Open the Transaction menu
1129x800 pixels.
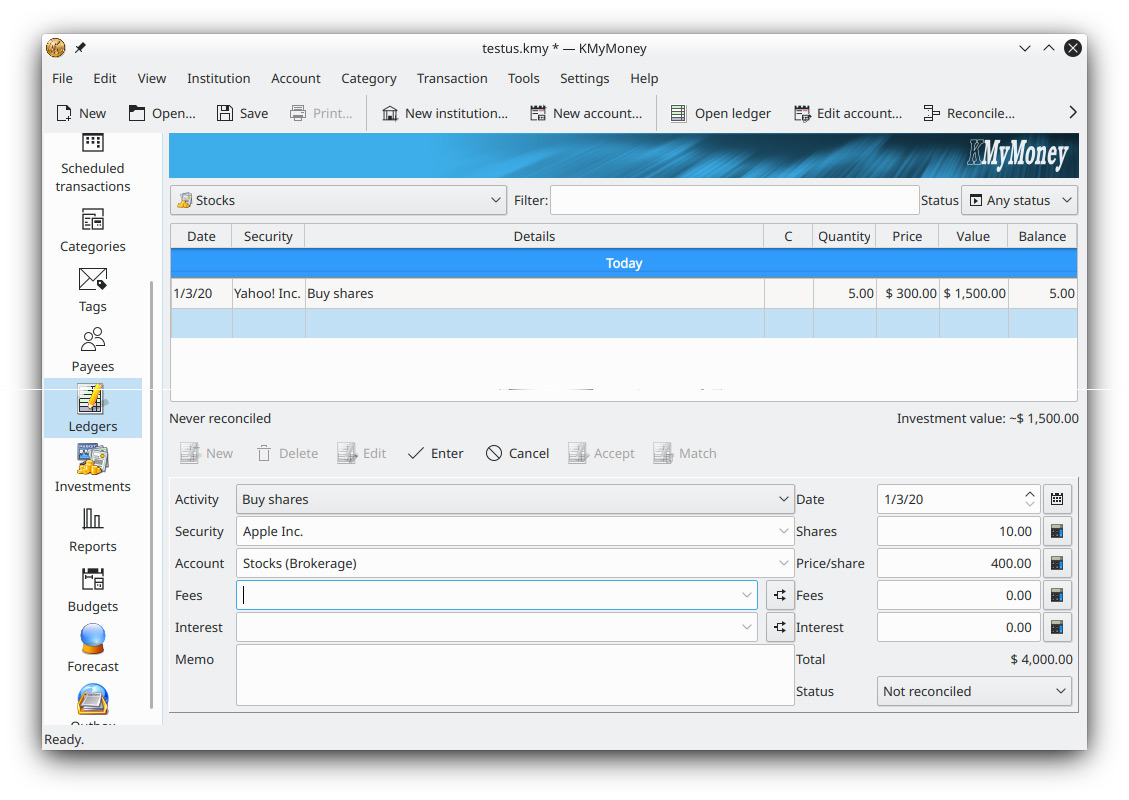tap(451, 78)
